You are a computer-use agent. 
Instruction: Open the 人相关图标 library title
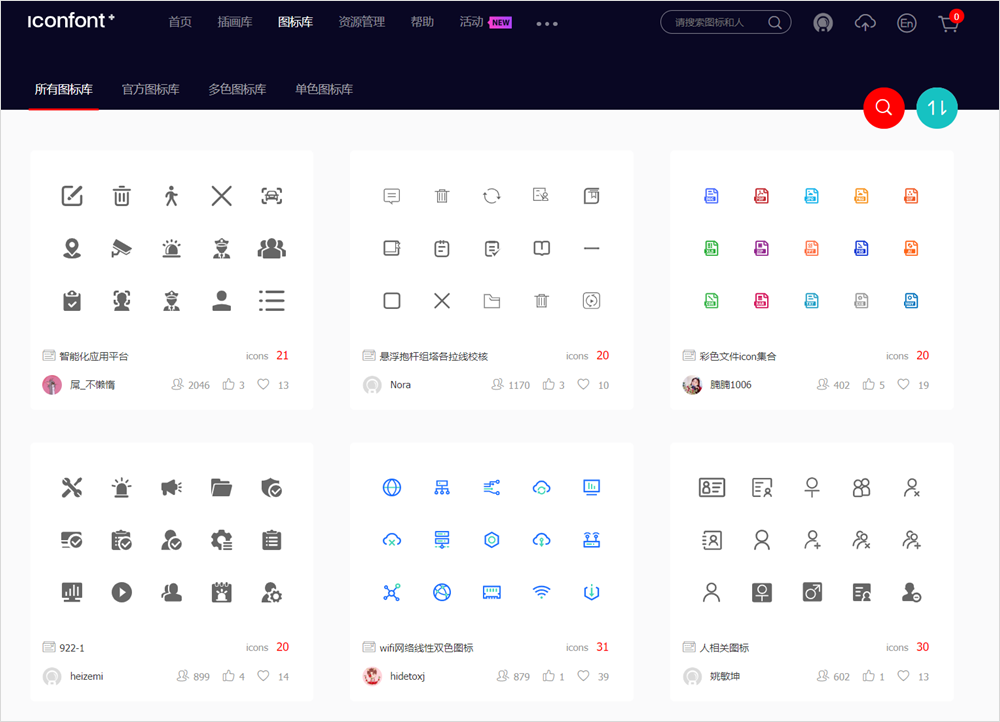pyautogui.click(x=724, y=647)
